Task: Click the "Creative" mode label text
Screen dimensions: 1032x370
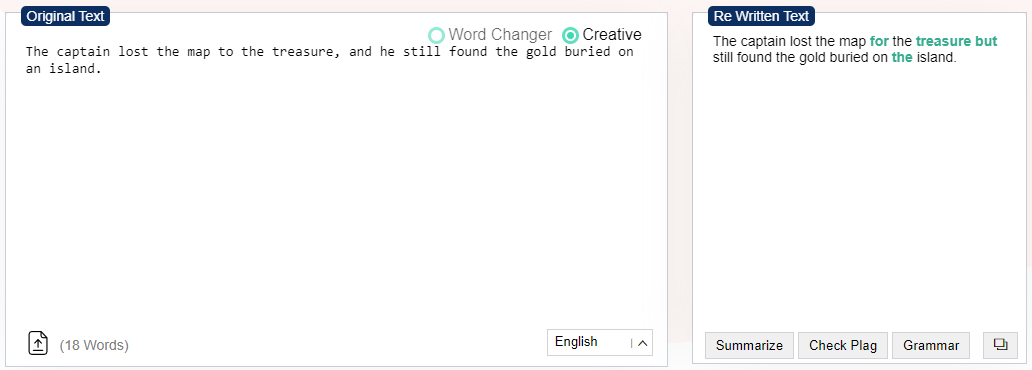Action: click(x=612, y=34)
